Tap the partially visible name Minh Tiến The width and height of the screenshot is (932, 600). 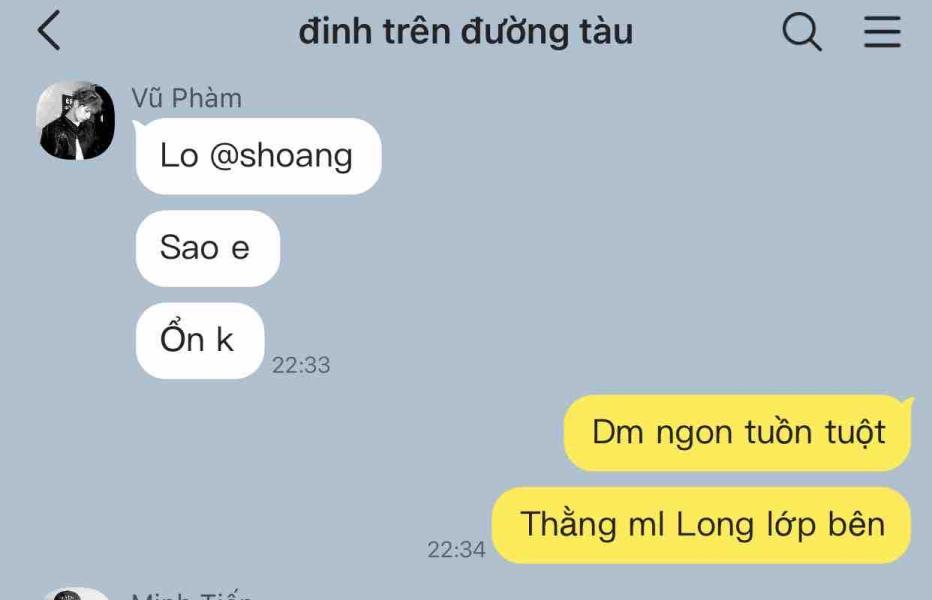tap(192, 595)
